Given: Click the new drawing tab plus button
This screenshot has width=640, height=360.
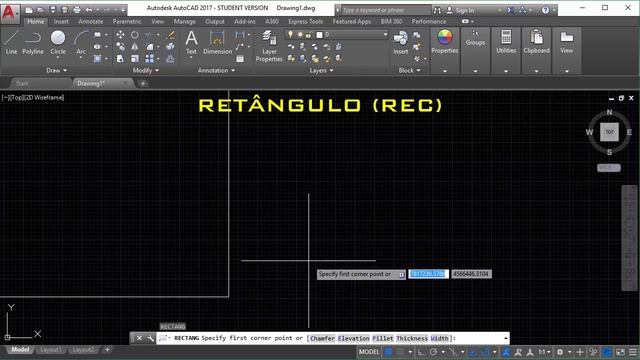Looking at the screenshot, I should point(143,84).
